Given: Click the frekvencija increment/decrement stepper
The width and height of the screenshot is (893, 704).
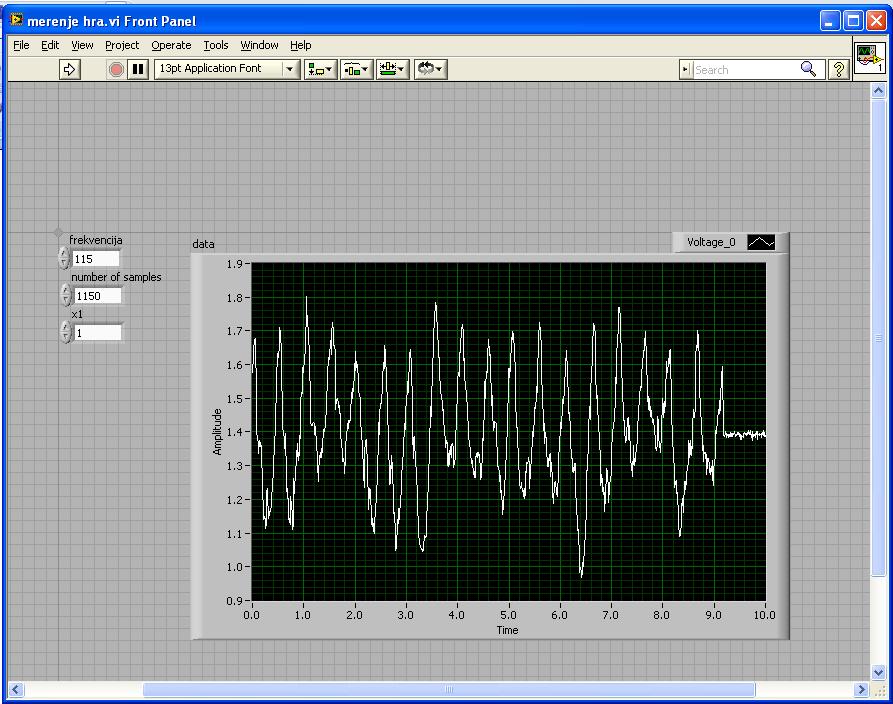Looking at the screenshot, I should click(64, 258).
